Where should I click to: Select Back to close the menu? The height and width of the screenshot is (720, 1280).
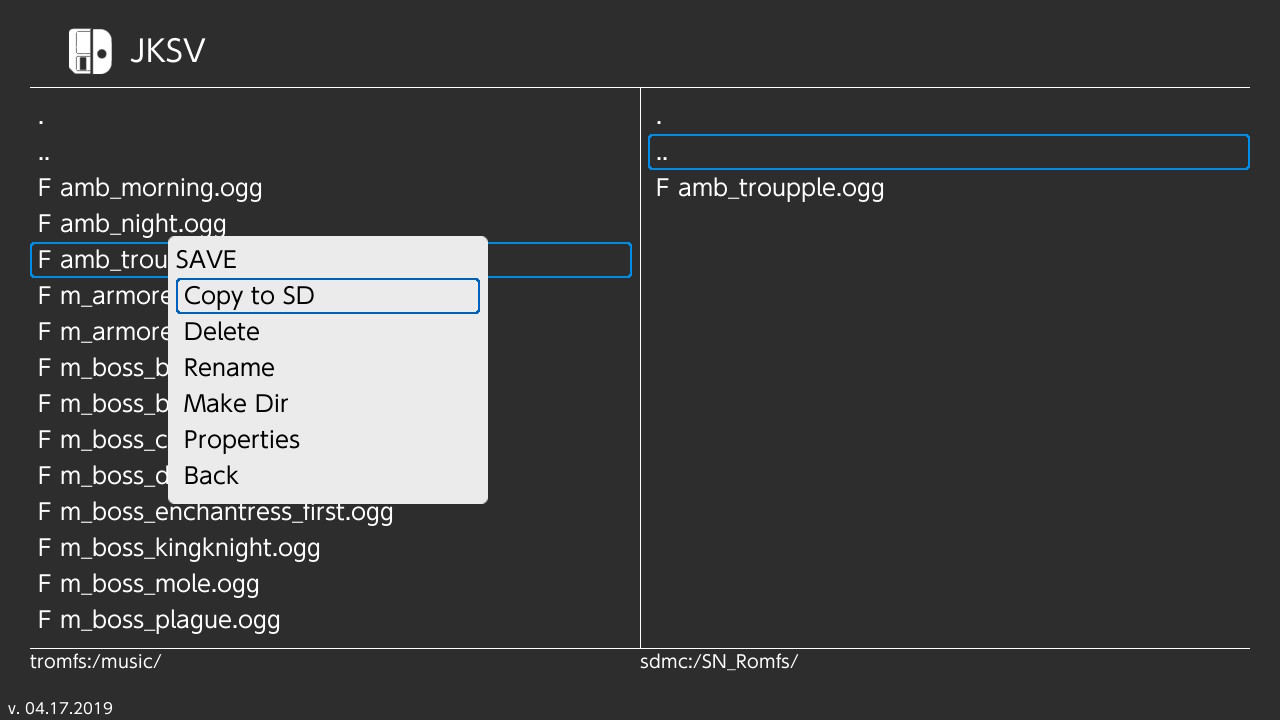[328, 476]
